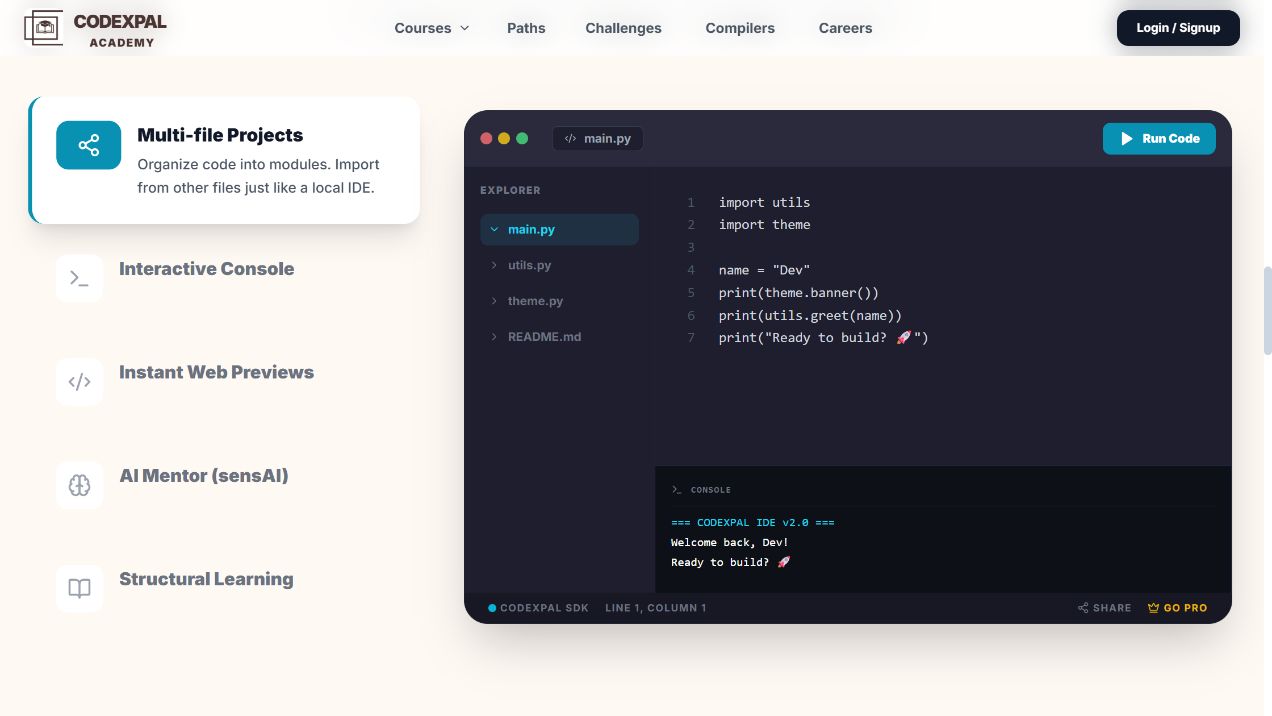Open the Careers page link
The width and height of the screenshot is (1272, 716).
tap(845, 28)
